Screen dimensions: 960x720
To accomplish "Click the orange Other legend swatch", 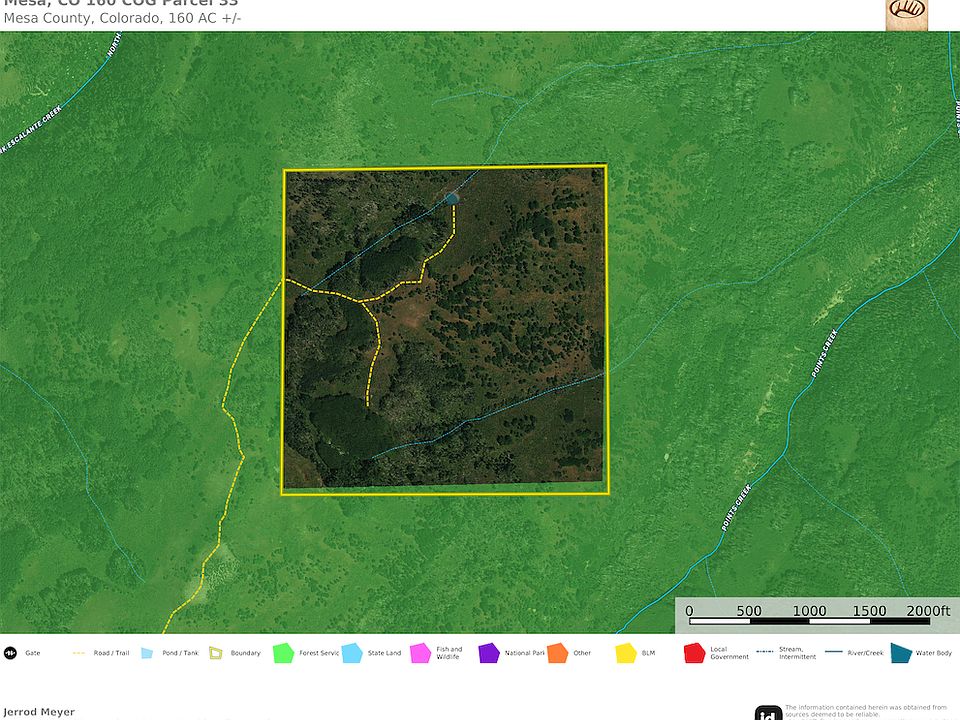I will pos(557,653).
